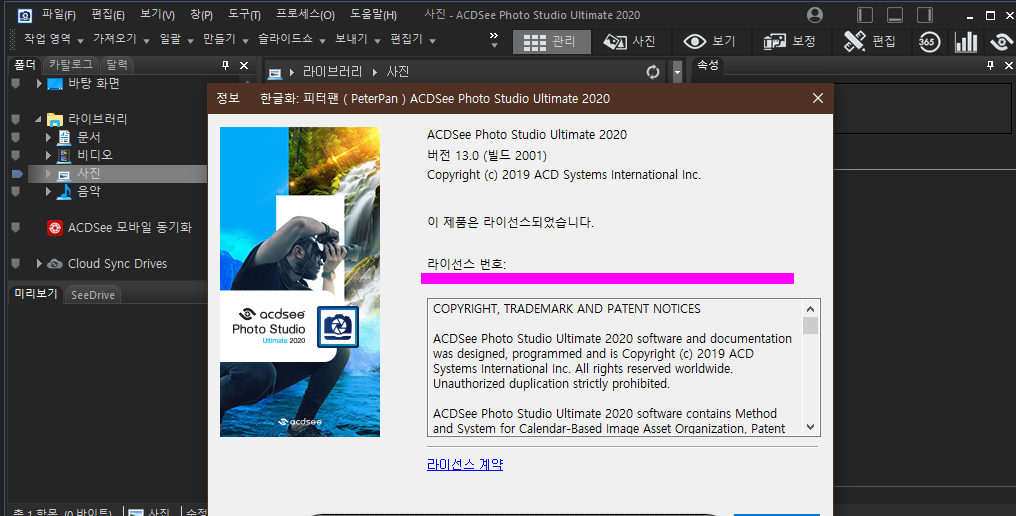Switch to the 폴더 tab
1016x516 pixels.
(25, 65)
